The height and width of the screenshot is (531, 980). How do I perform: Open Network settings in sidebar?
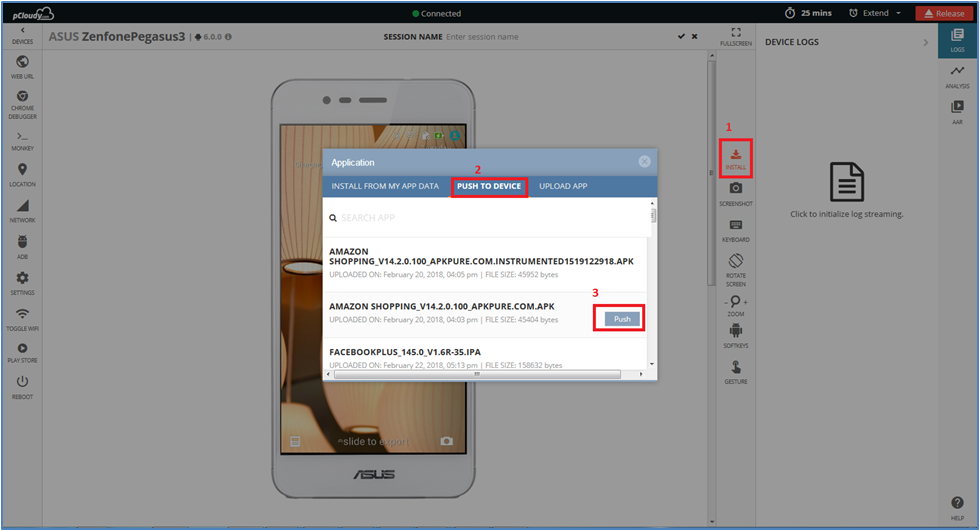(22, 212)
